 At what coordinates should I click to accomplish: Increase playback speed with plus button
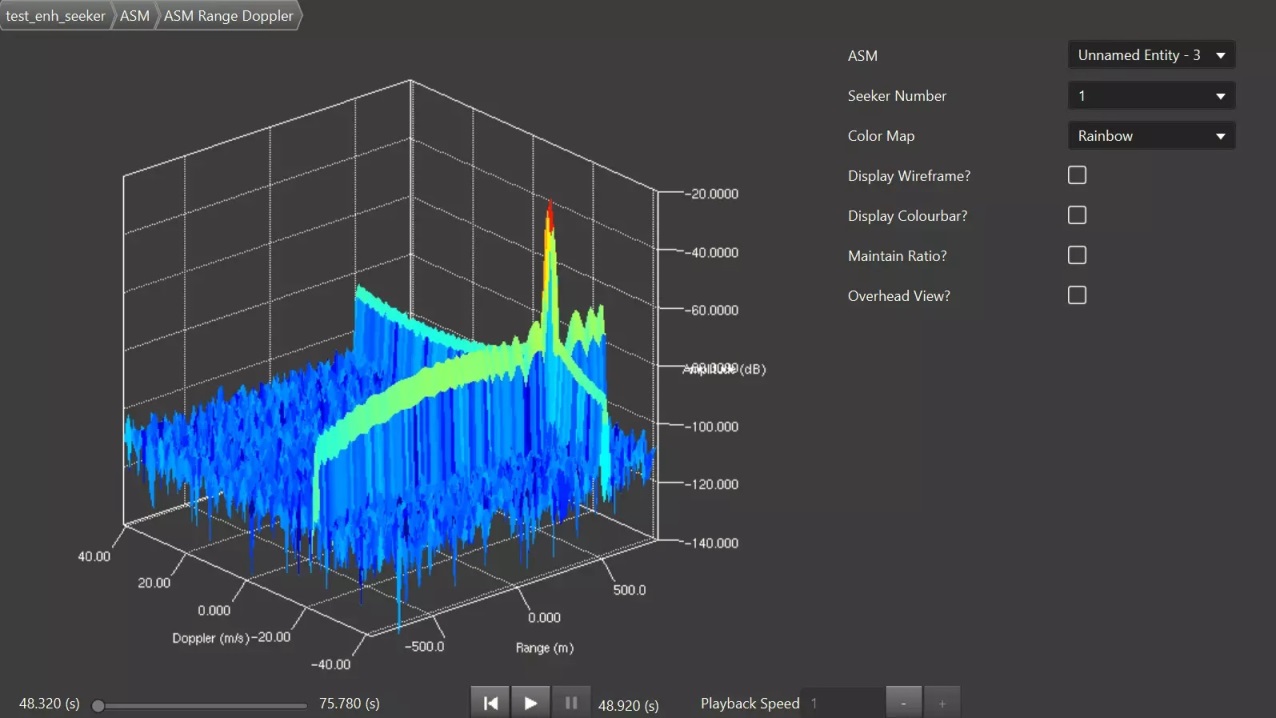(941, 703)
